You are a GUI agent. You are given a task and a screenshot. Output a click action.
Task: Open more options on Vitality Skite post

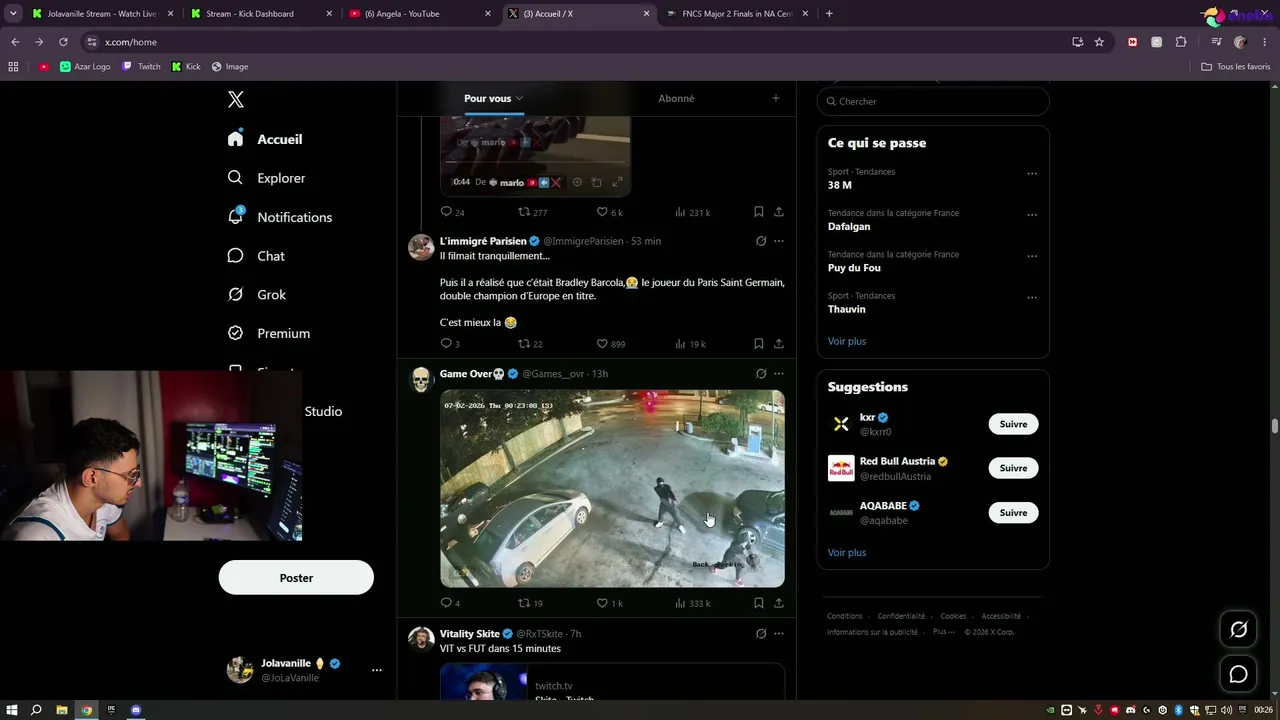[x=779, y=634]
